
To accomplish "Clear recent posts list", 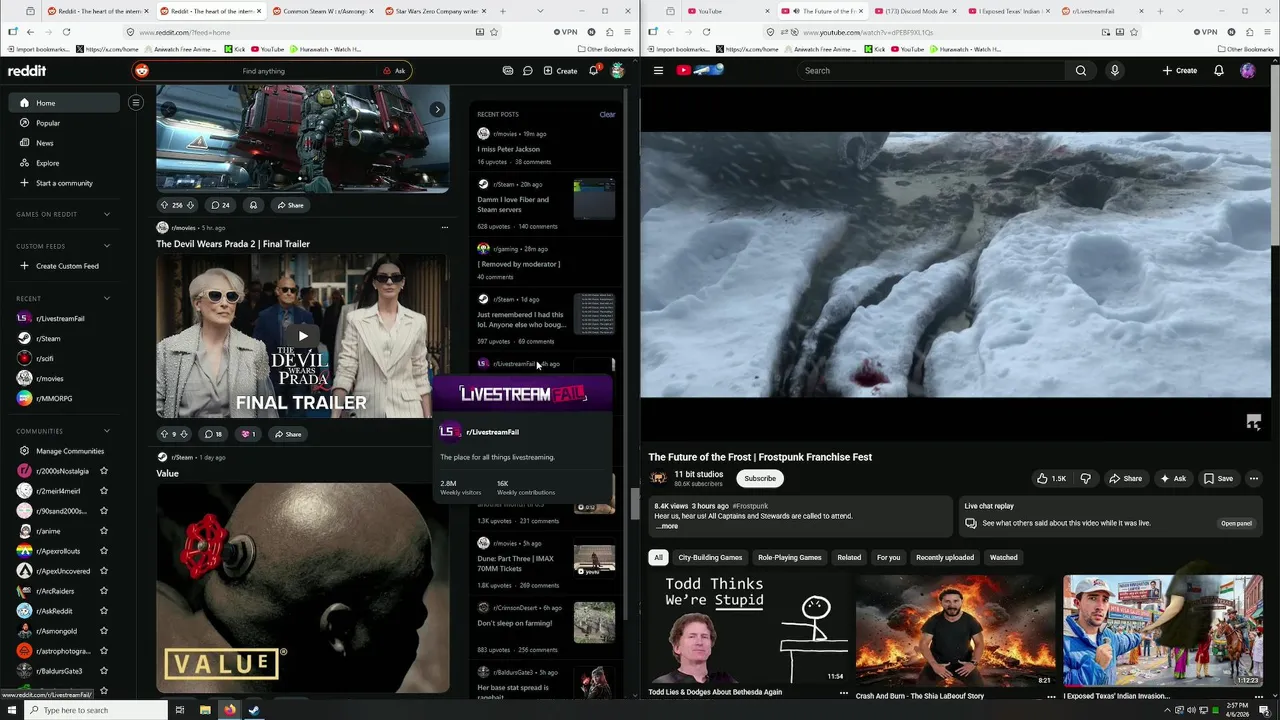I will point(607,115).
